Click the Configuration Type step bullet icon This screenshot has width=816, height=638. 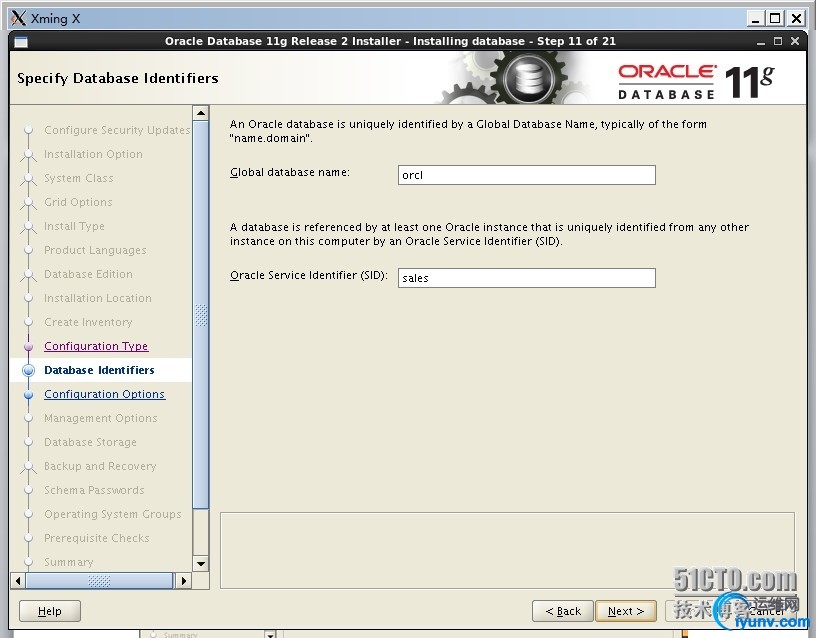pyautogui.click(x=29, y=346)
